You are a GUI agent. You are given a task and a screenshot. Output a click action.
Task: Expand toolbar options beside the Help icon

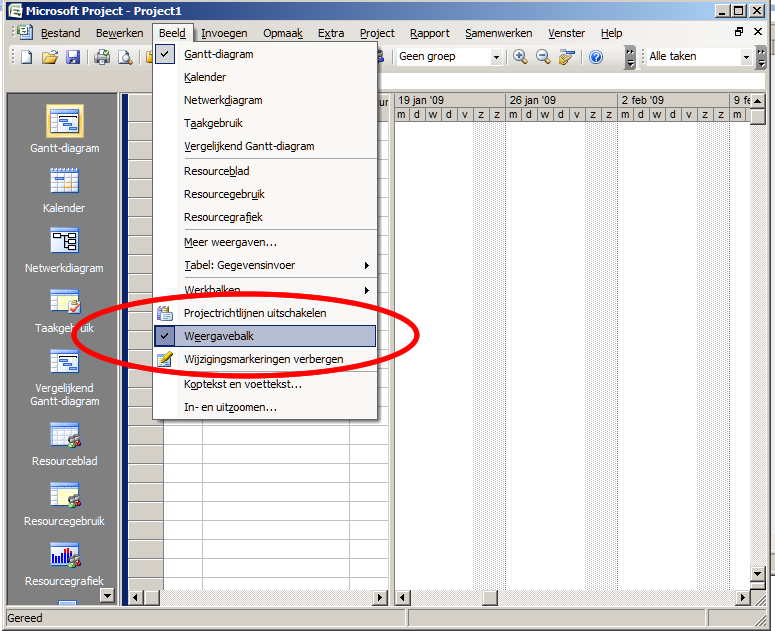pyautogui.click(x=630, y=57)
